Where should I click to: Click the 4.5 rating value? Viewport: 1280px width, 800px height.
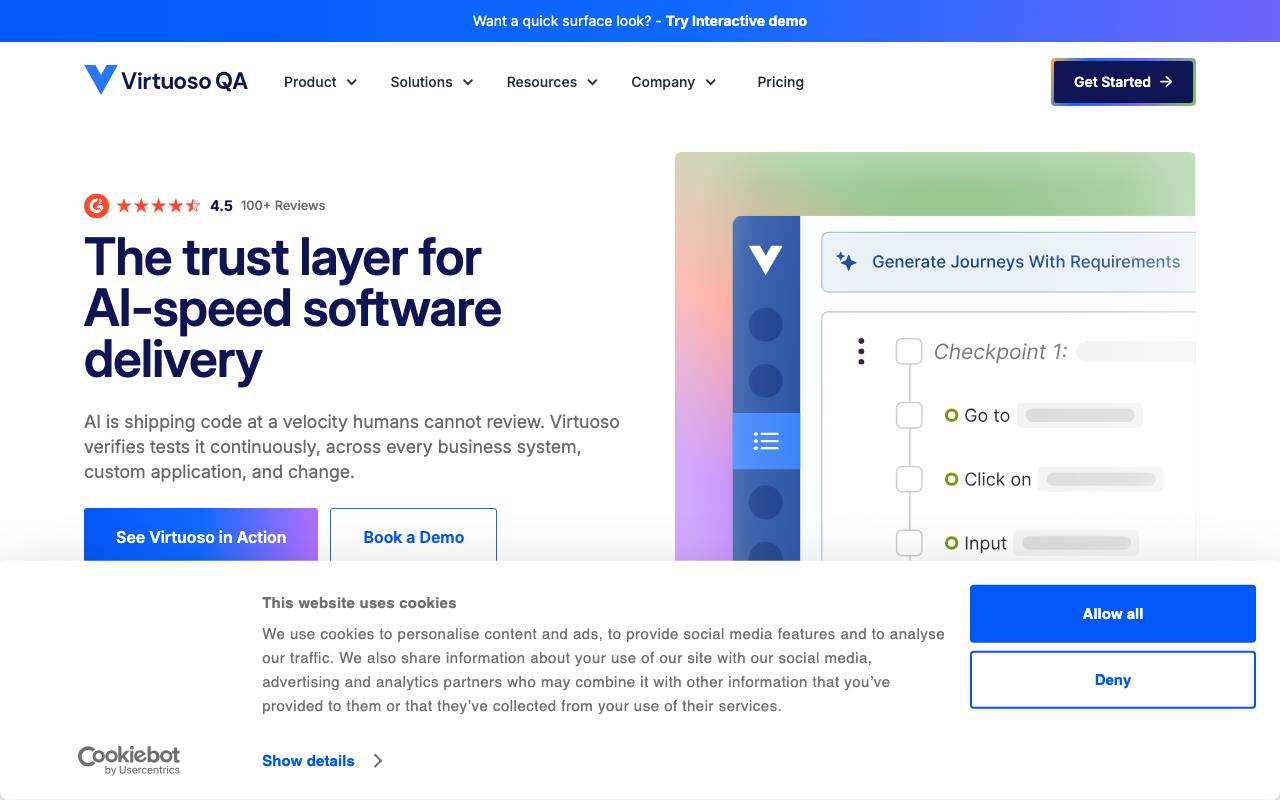[221, 206]
